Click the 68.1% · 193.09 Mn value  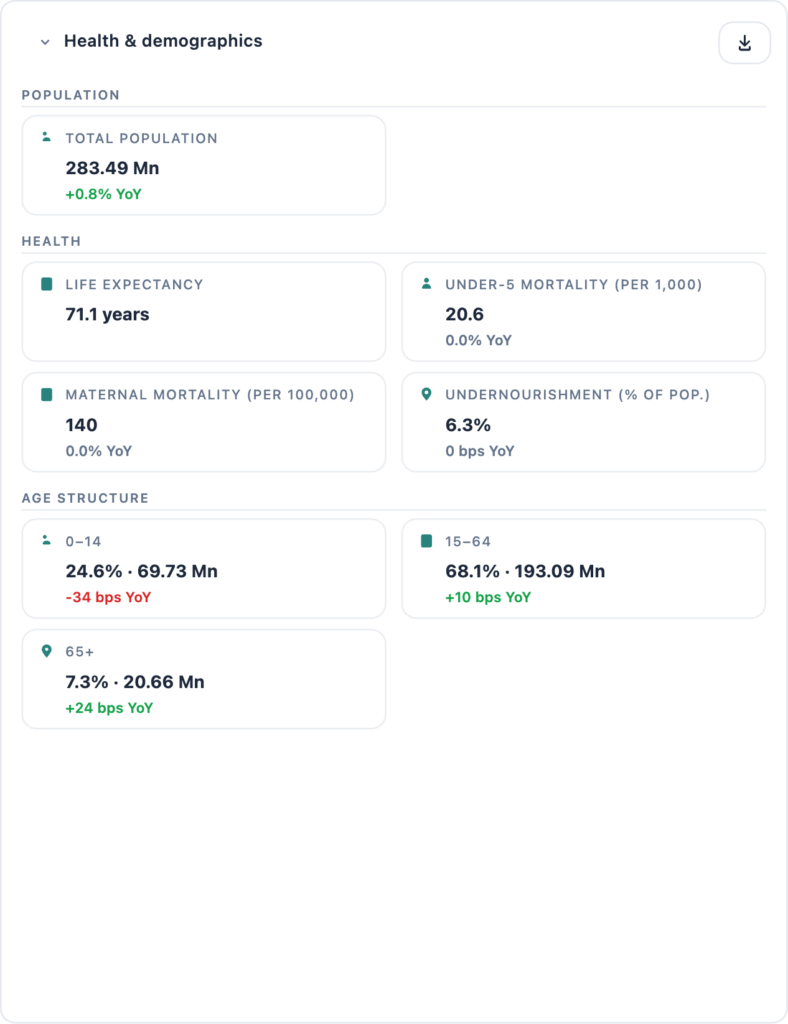click(x=525, y=571)
